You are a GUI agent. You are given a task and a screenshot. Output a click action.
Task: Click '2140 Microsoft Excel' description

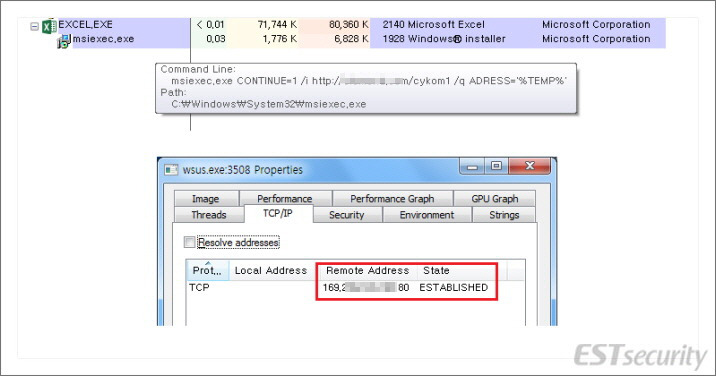coord(433,25)
